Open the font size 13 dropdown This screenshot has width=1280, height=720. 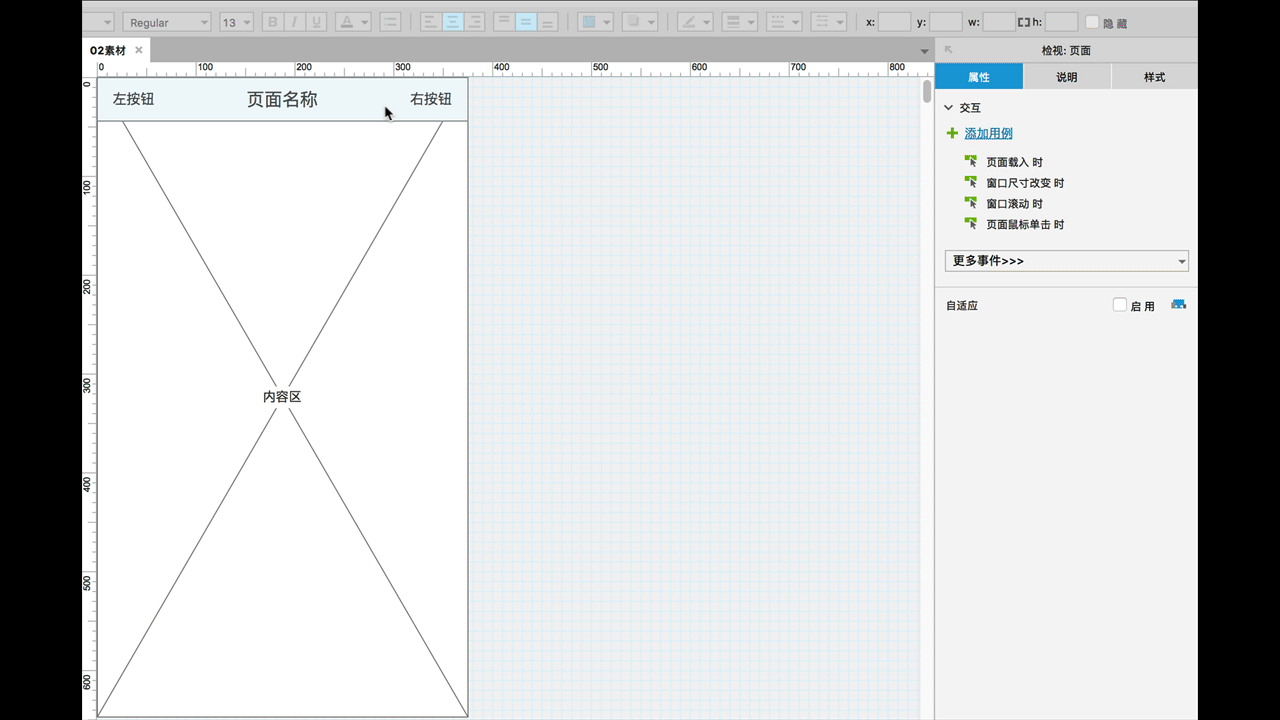(236, 22)
